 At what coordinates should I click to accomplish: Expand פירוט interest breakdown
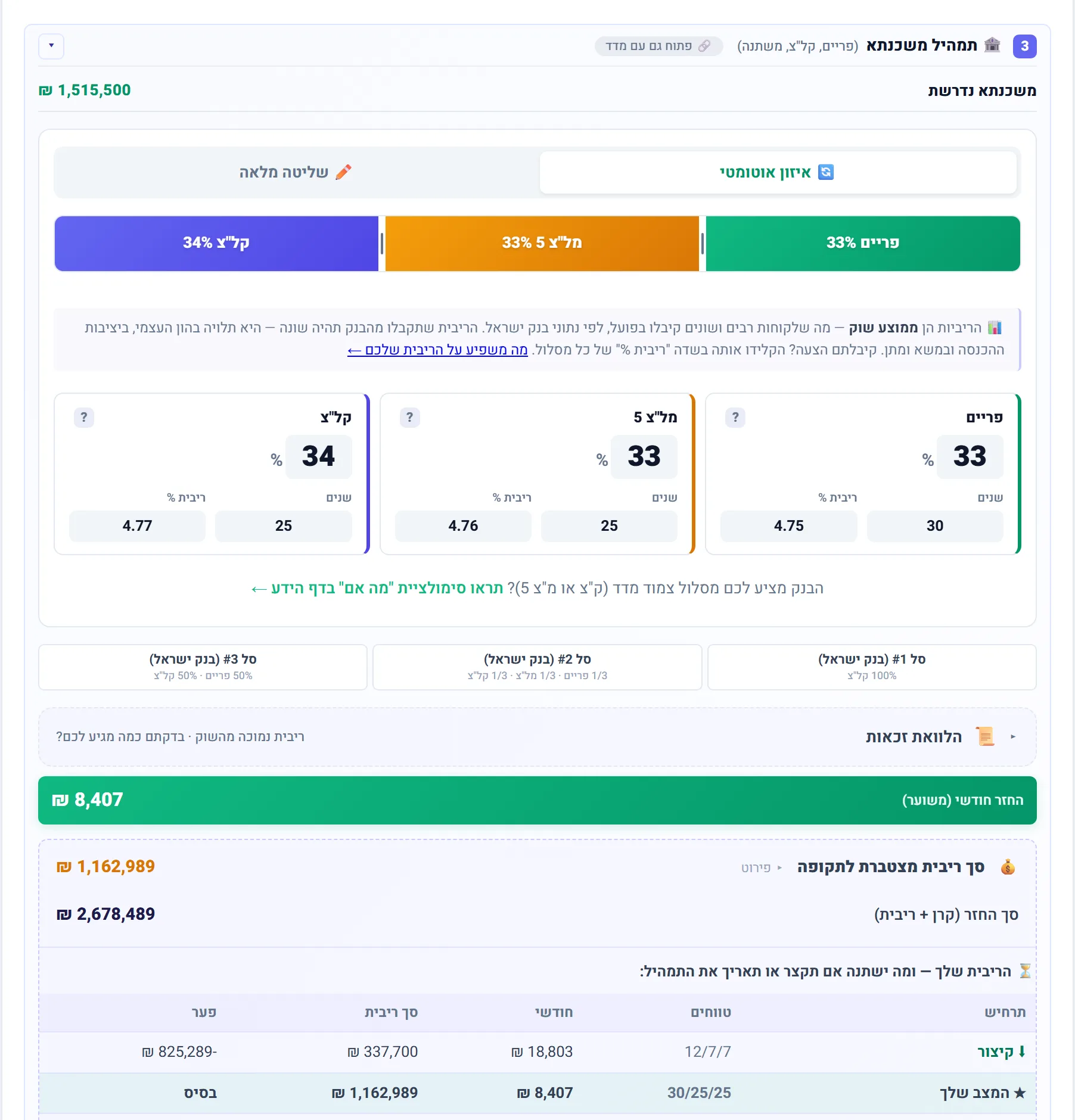[762, 867]
